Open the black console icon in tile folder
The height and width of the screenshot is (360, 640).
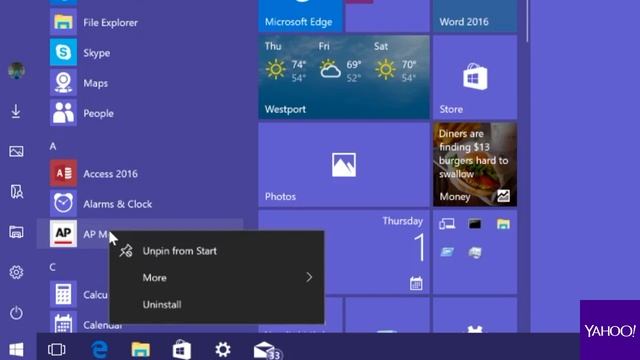click(x=475, y=224)
